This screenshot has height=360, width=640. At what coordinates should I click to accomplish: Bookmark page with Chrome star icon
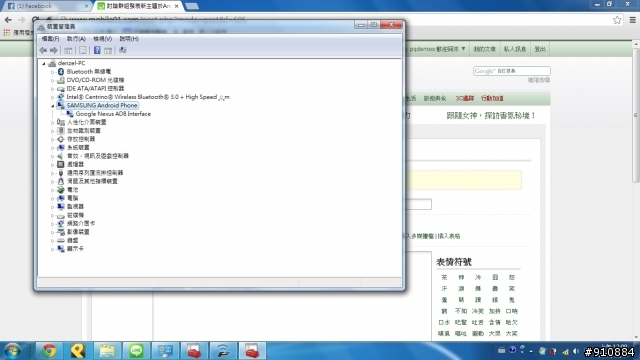(x=617, y=20)
